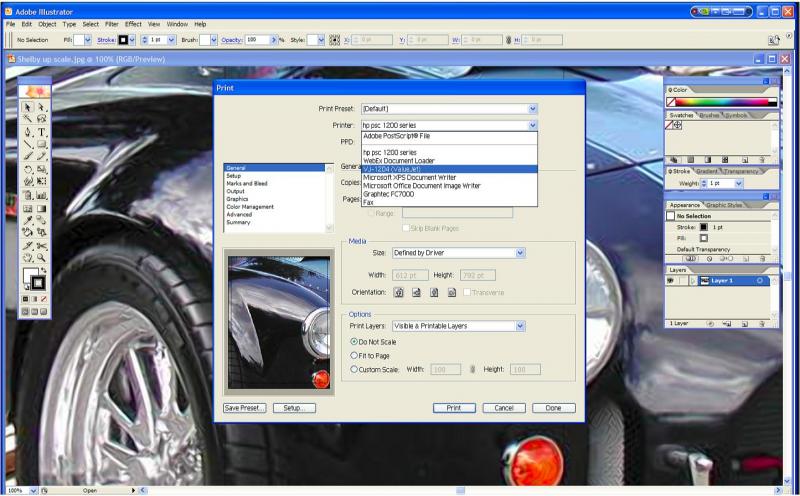Image resolution: width=800 pixels, height=496 pixels.
Task: Hide Layer 1 with eye icon
Action: pos(670,281)
